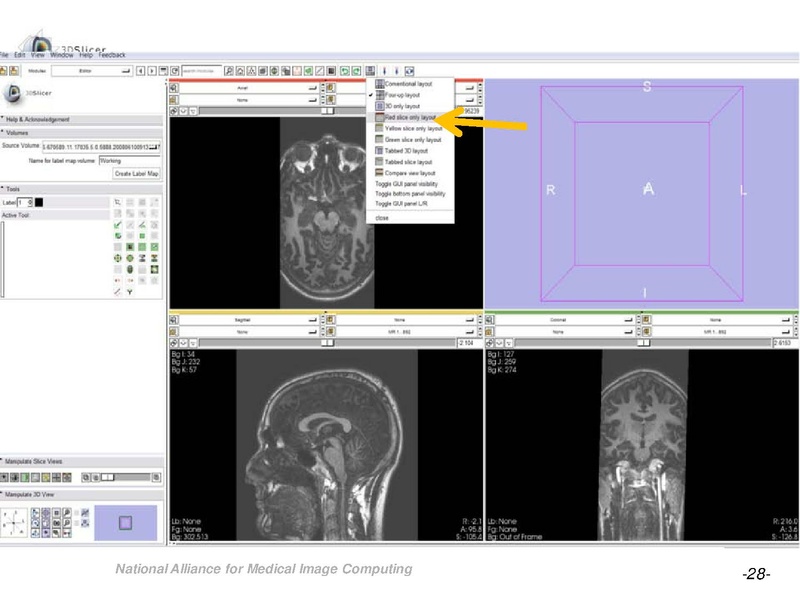Open the Feedback menu
800x600 pixels.
tap(112, 55)
